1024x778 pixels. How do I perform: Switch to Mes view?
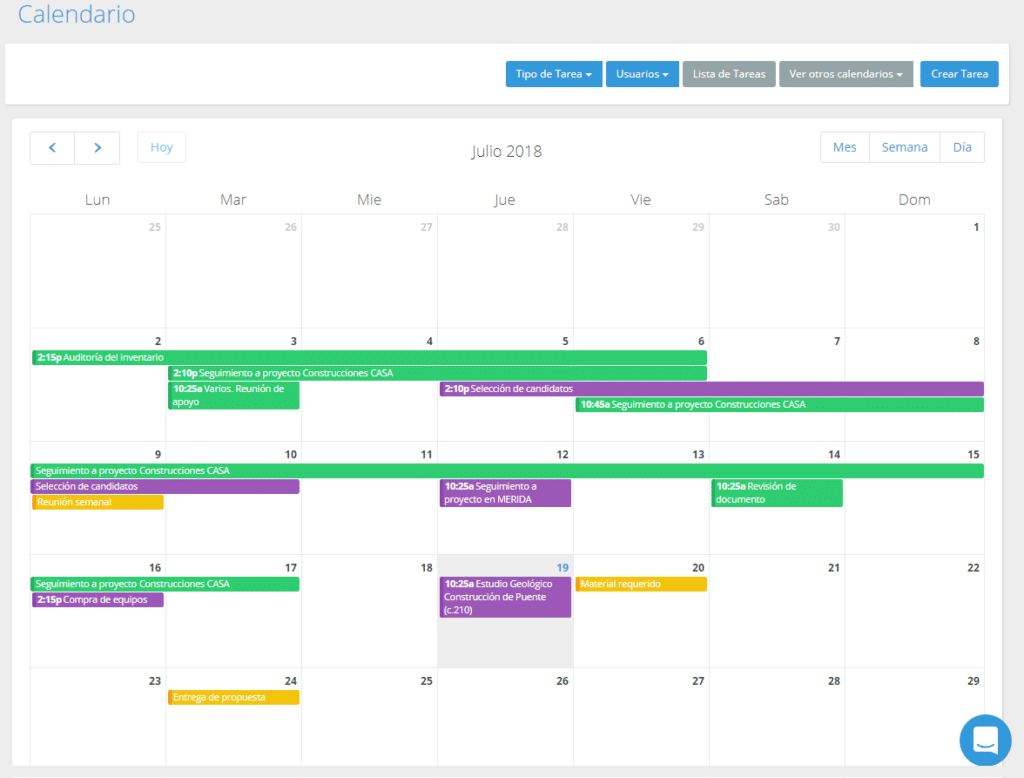coord(845,147)
